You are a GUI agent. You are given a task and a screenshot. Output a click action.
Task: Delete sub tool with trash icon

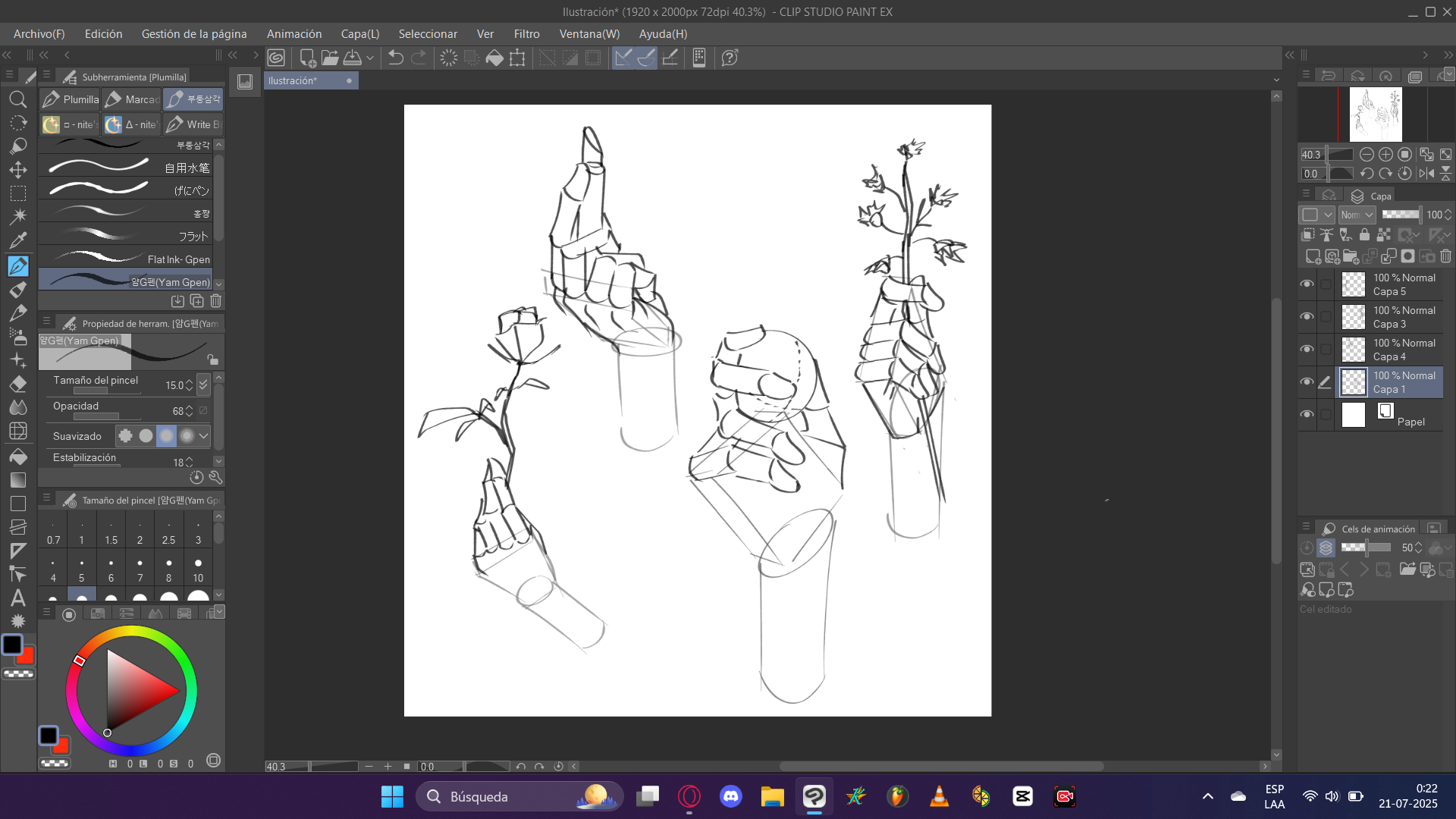[216, 301]
